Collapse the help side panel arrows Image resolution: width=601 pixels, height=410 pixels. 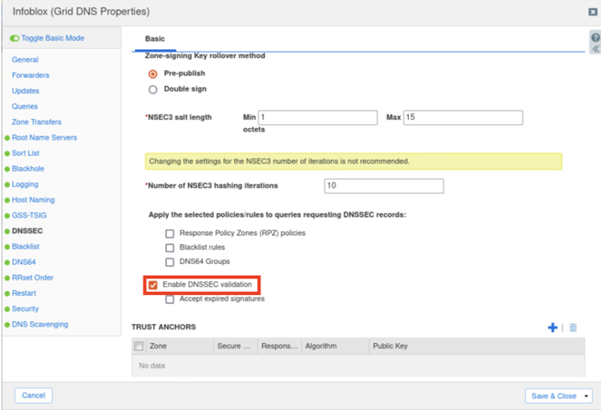click(x=595, y=49)
